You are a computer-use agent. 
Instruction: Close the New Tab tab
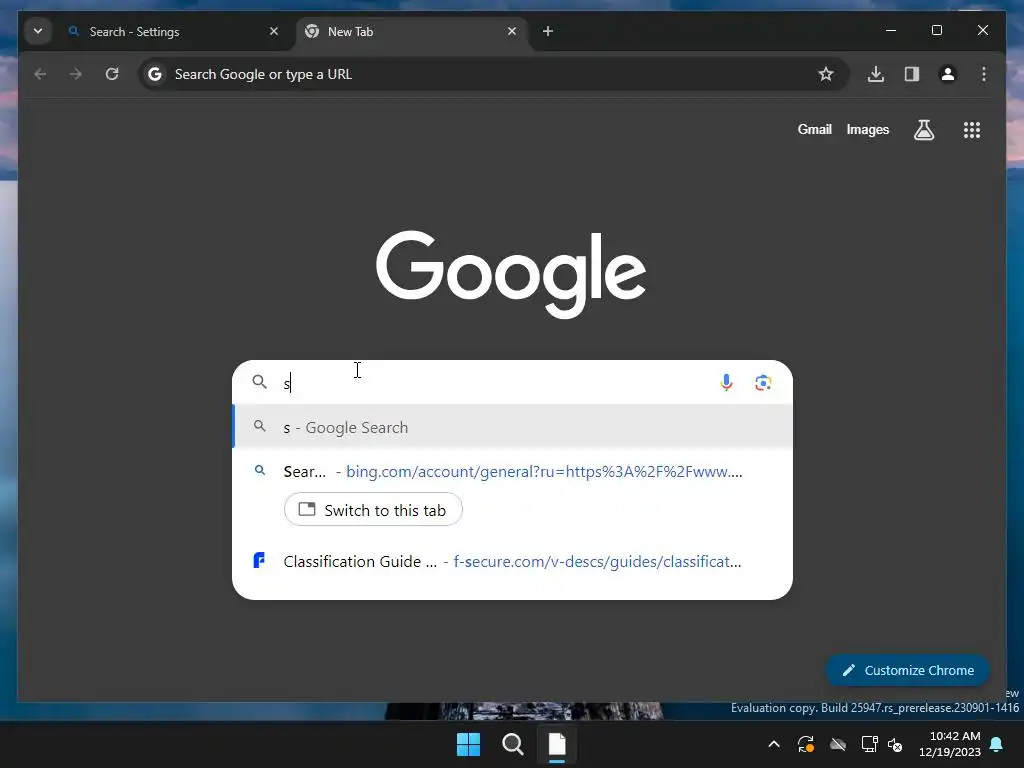click(512, 31)
